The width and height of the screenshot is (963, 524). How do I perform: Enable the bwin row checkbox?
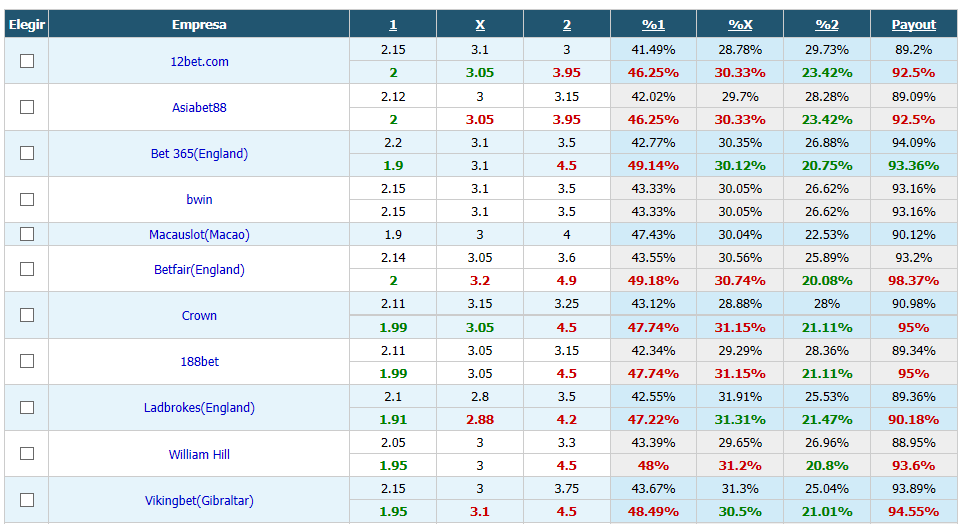(x=27, y=200)
